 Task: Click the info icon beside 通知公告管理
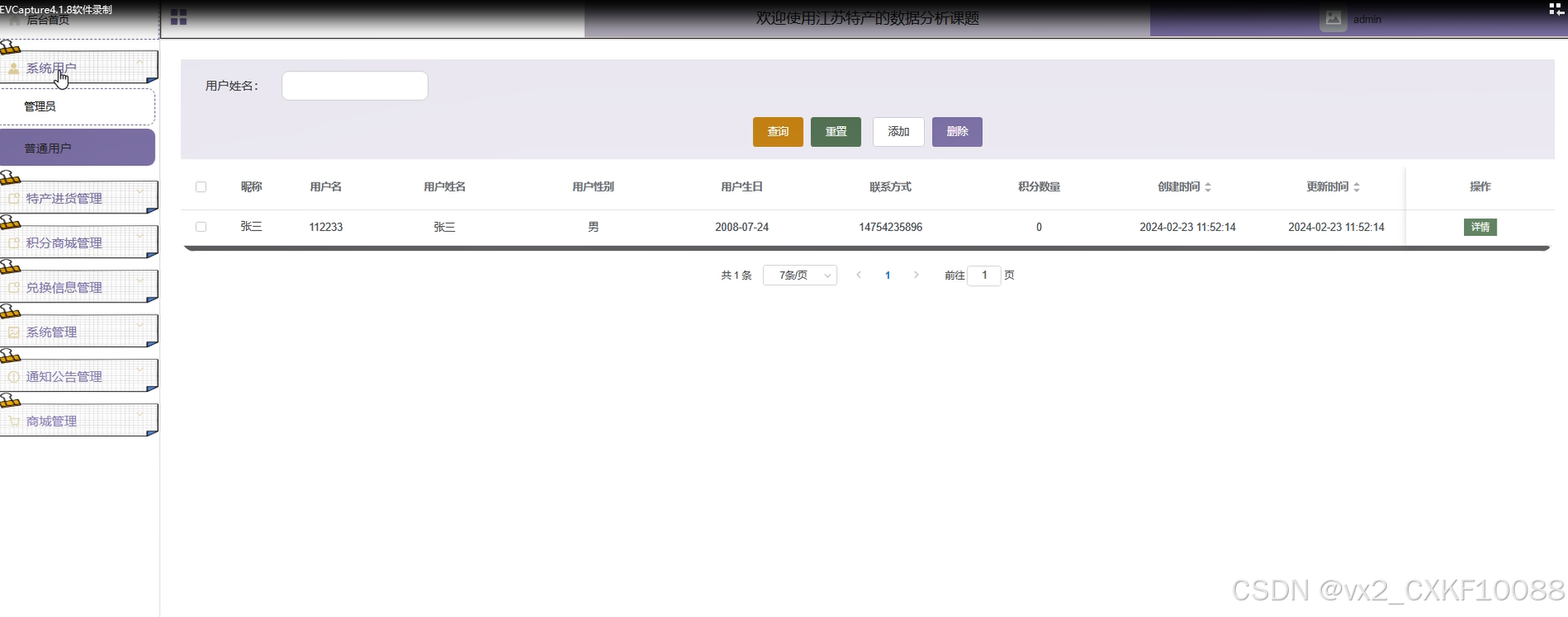(14, 377)
